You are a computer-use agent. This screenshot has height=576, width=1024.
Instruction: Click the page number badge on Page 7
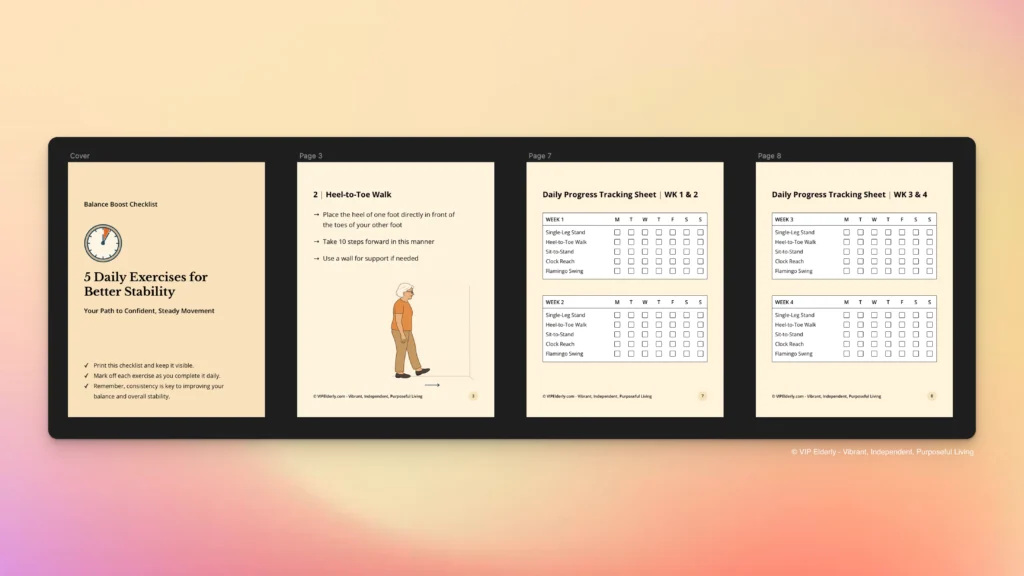[x=702, y=396]
